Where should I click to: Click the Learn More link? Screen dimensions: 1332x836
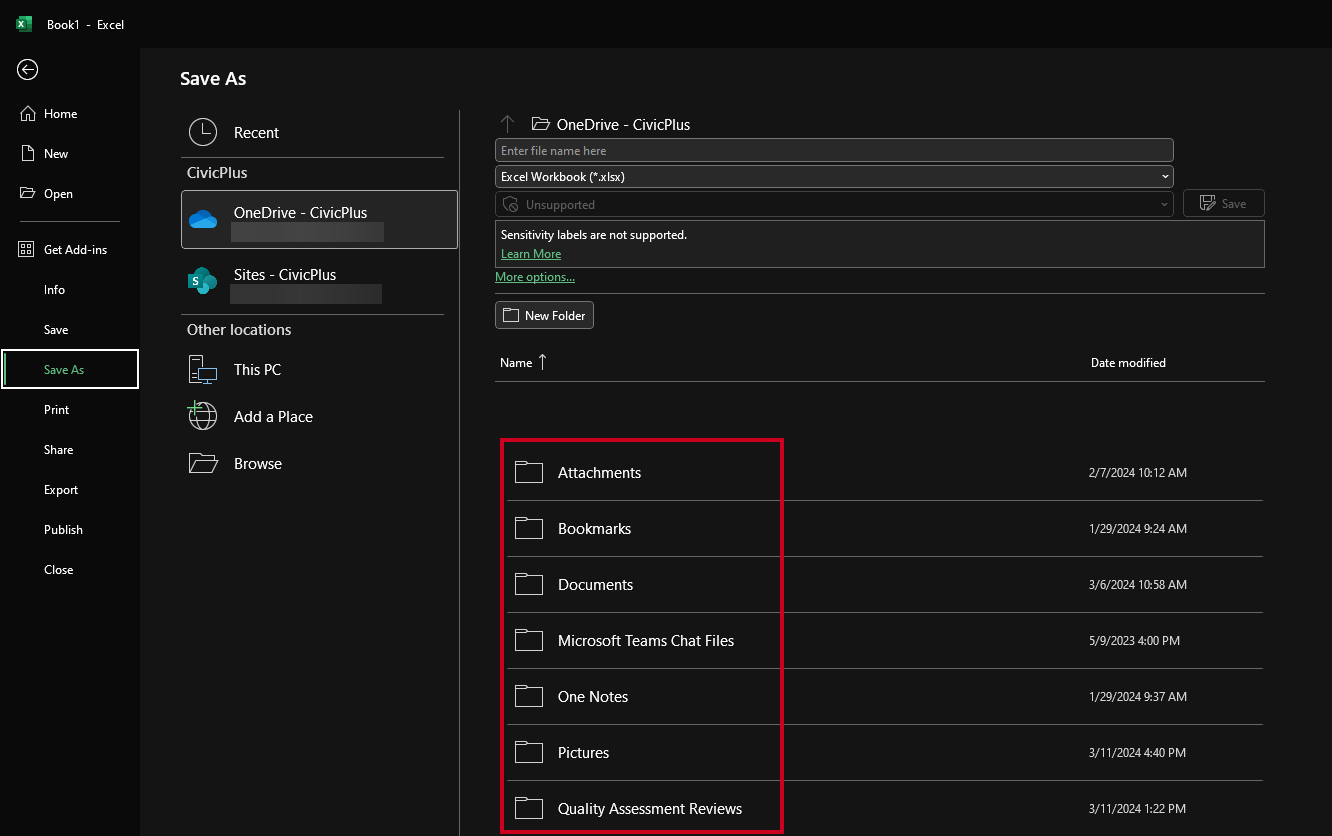point(531,254)
